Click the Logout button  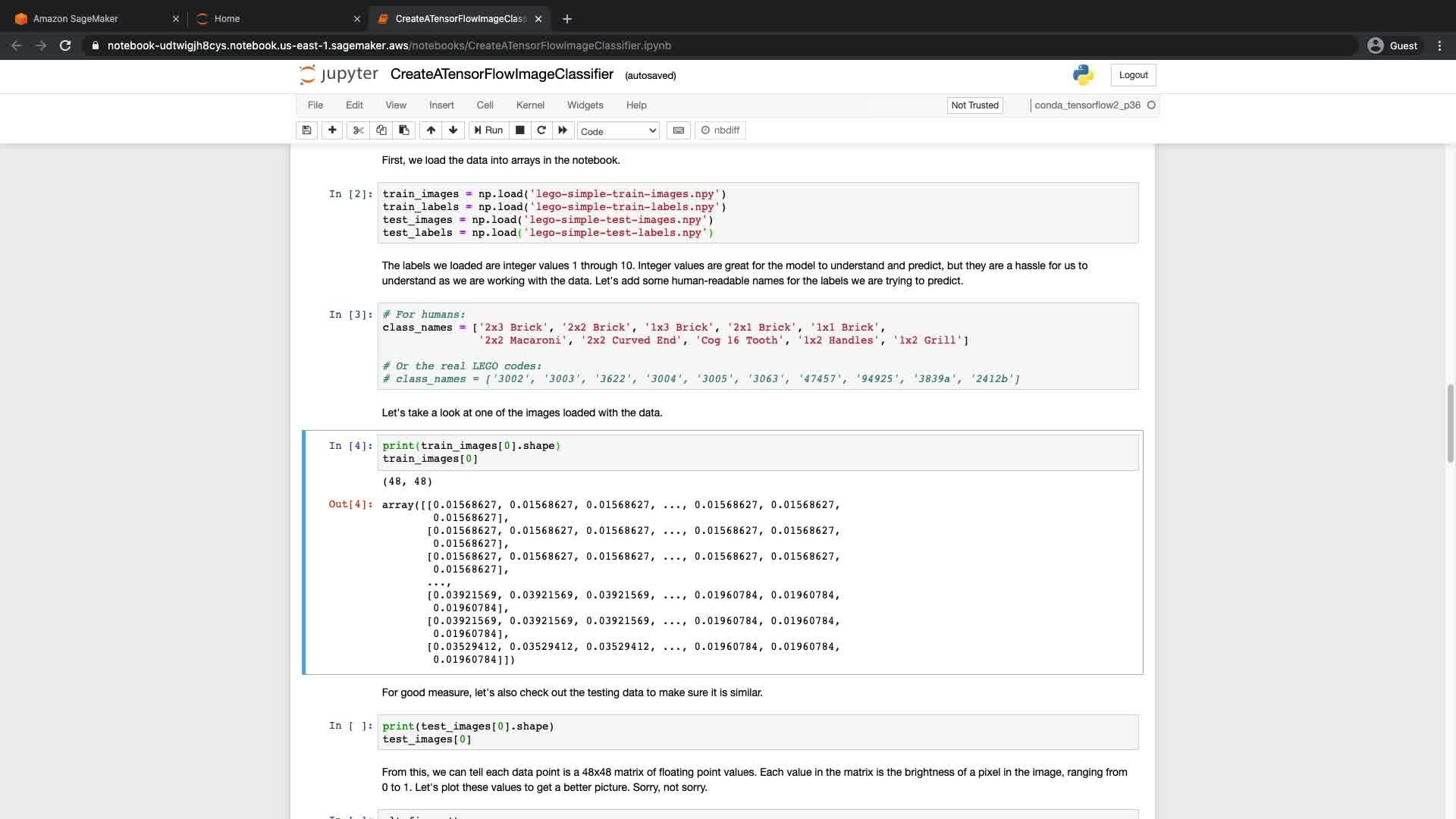click(x=1133, y=75)
